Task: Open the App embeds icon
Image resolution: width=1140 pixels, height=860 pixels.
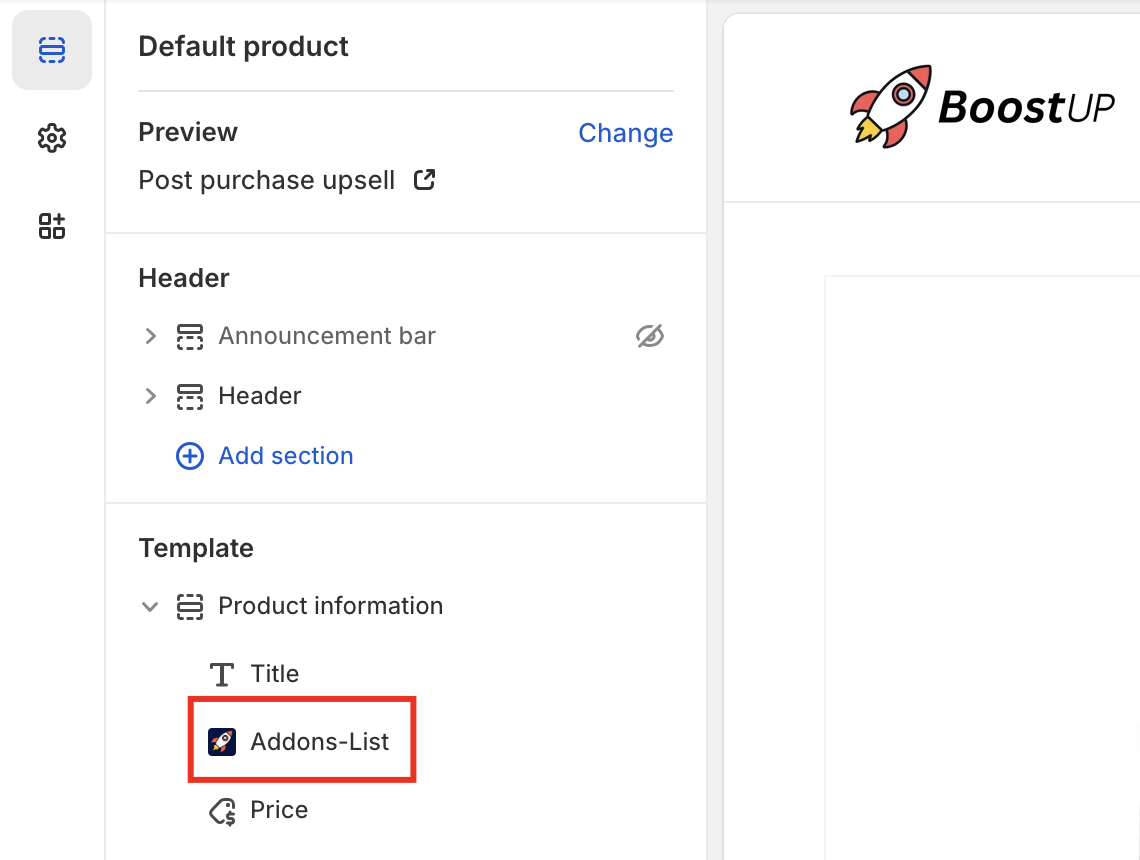Action: (x=52, y=226)
